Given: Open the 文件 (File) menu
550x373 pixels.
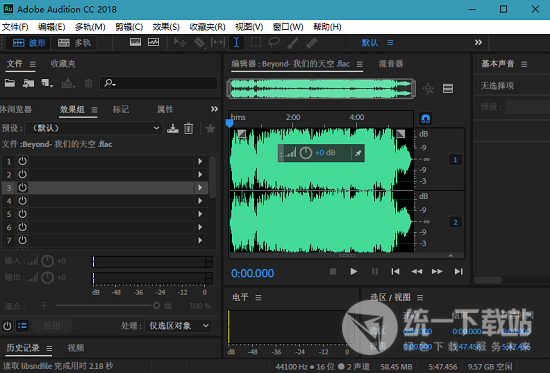Looking at the screenshot, I should (x=15, y=27).
